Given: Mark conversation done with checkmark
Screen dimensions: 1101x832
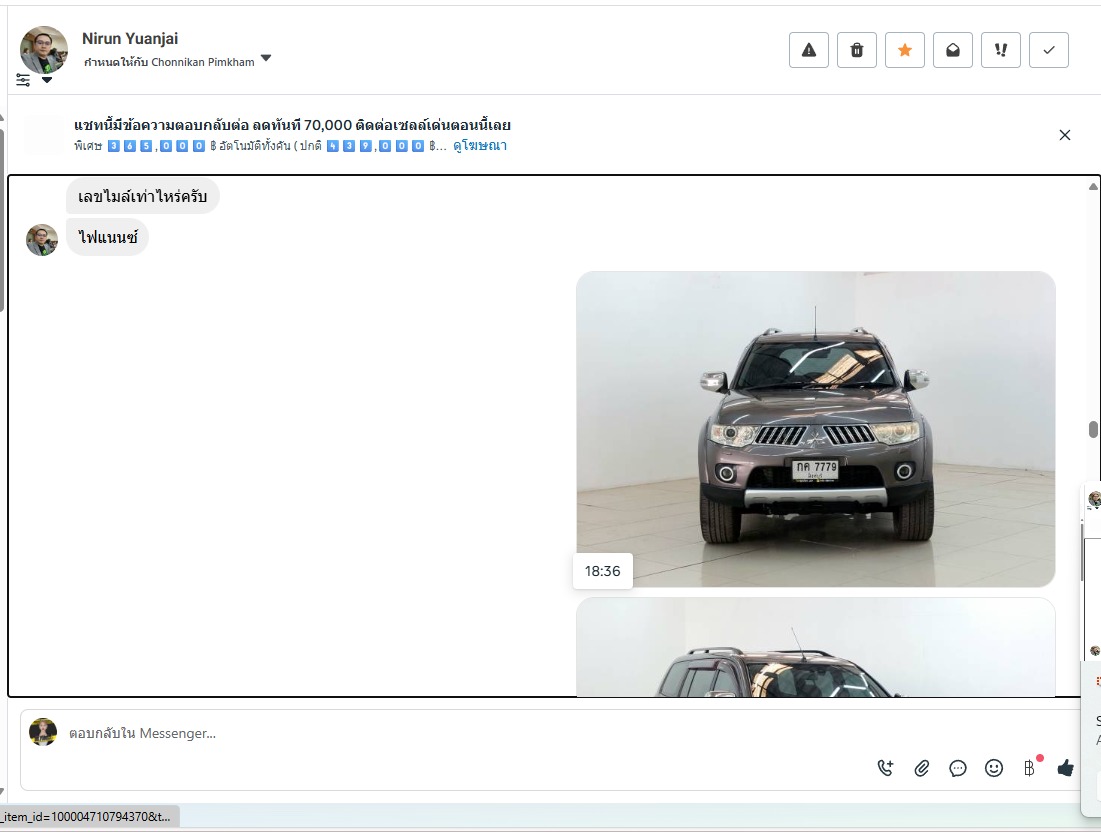Looking at the screenshot, I should [x=1048, y=50].
